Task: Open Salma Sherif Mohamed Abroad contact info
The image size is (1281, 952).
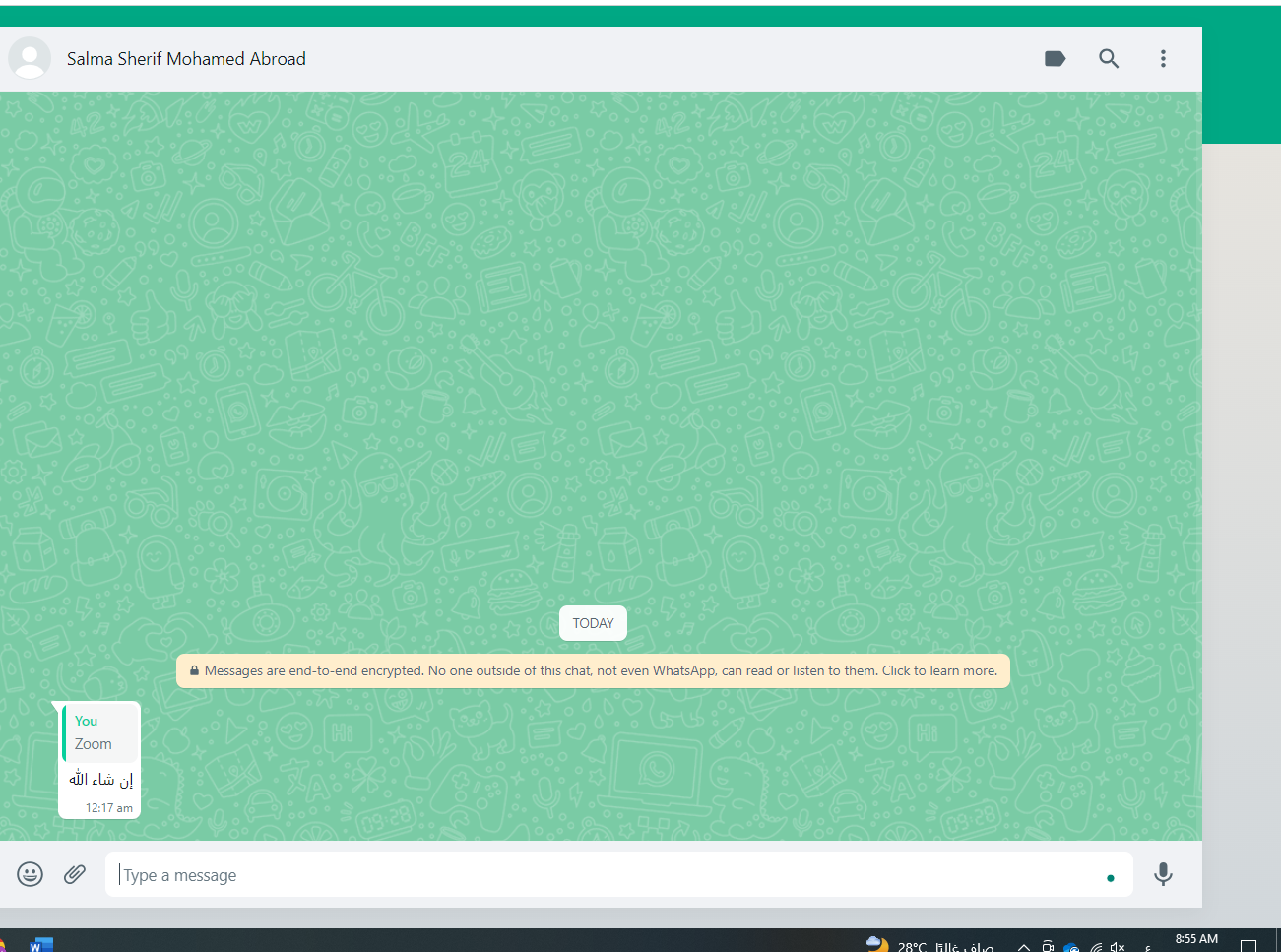Action: (186, 59)
